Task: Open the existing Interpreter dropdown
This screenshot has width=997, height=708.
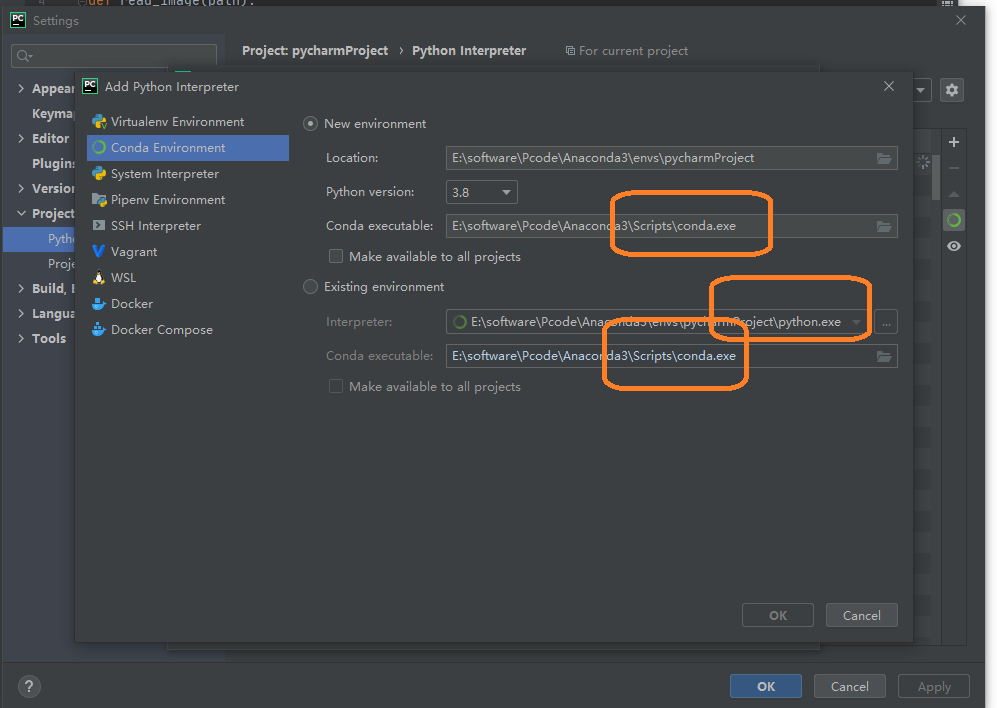Action: 856,322
